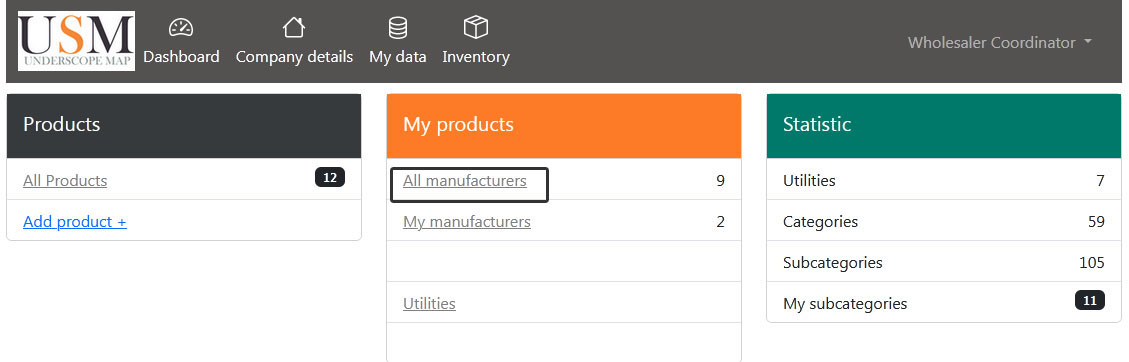Open the My manufacturers link
The height and width of the screenshot is (362, 1129).
[x=467, y=222]
